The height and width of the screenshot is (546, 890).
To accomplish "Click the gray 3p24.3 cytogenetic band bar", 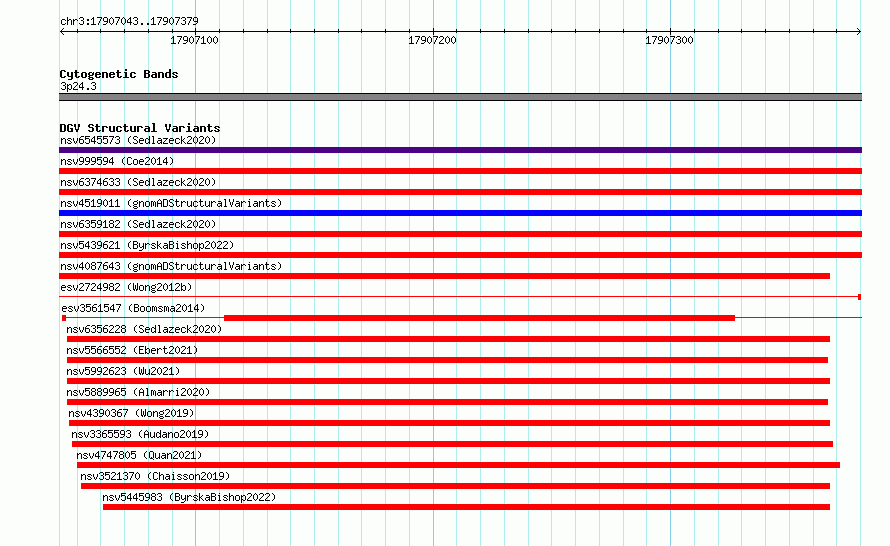I will 460,97.
